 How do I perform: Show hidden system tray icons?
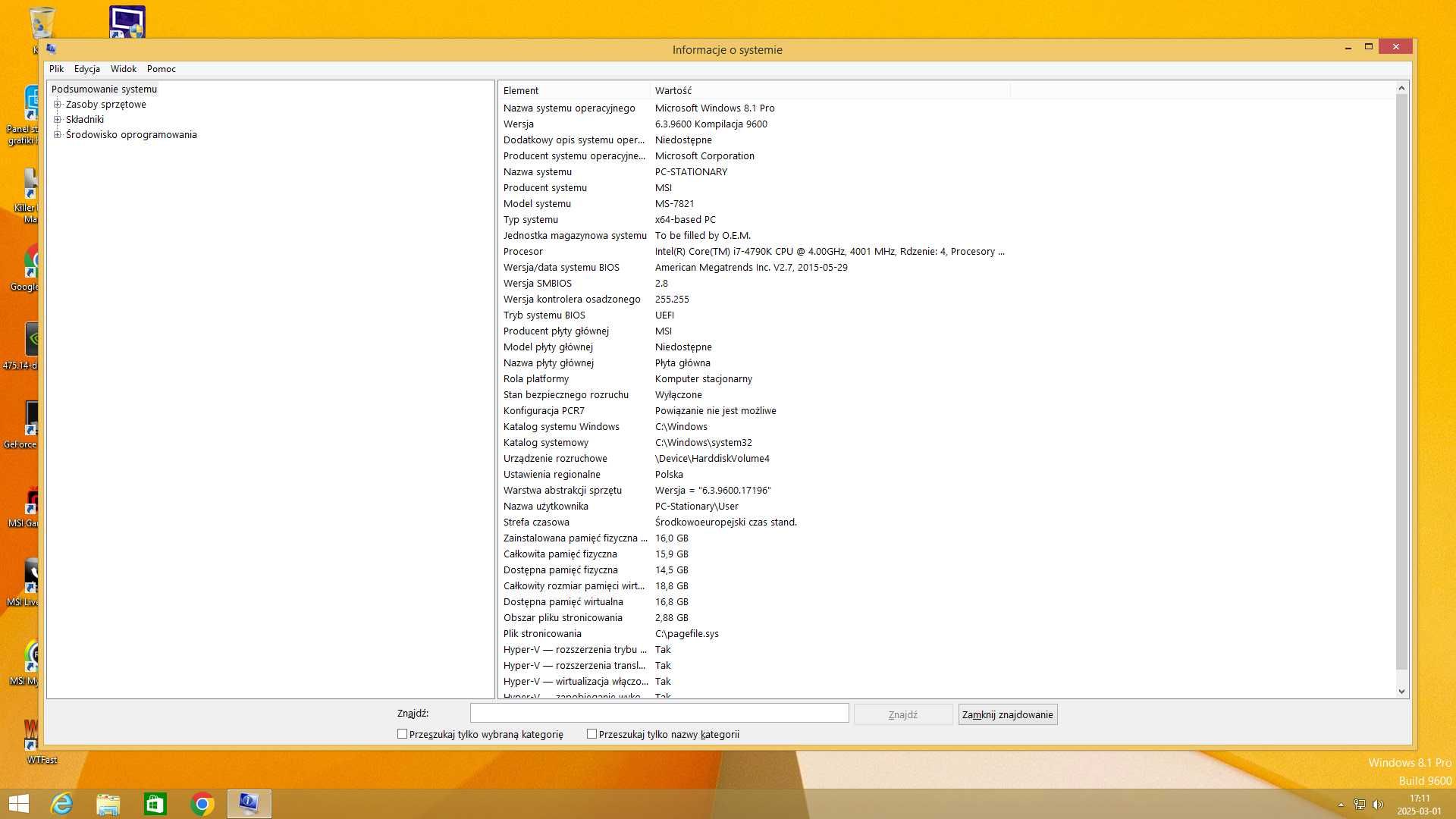(1341, 805)
